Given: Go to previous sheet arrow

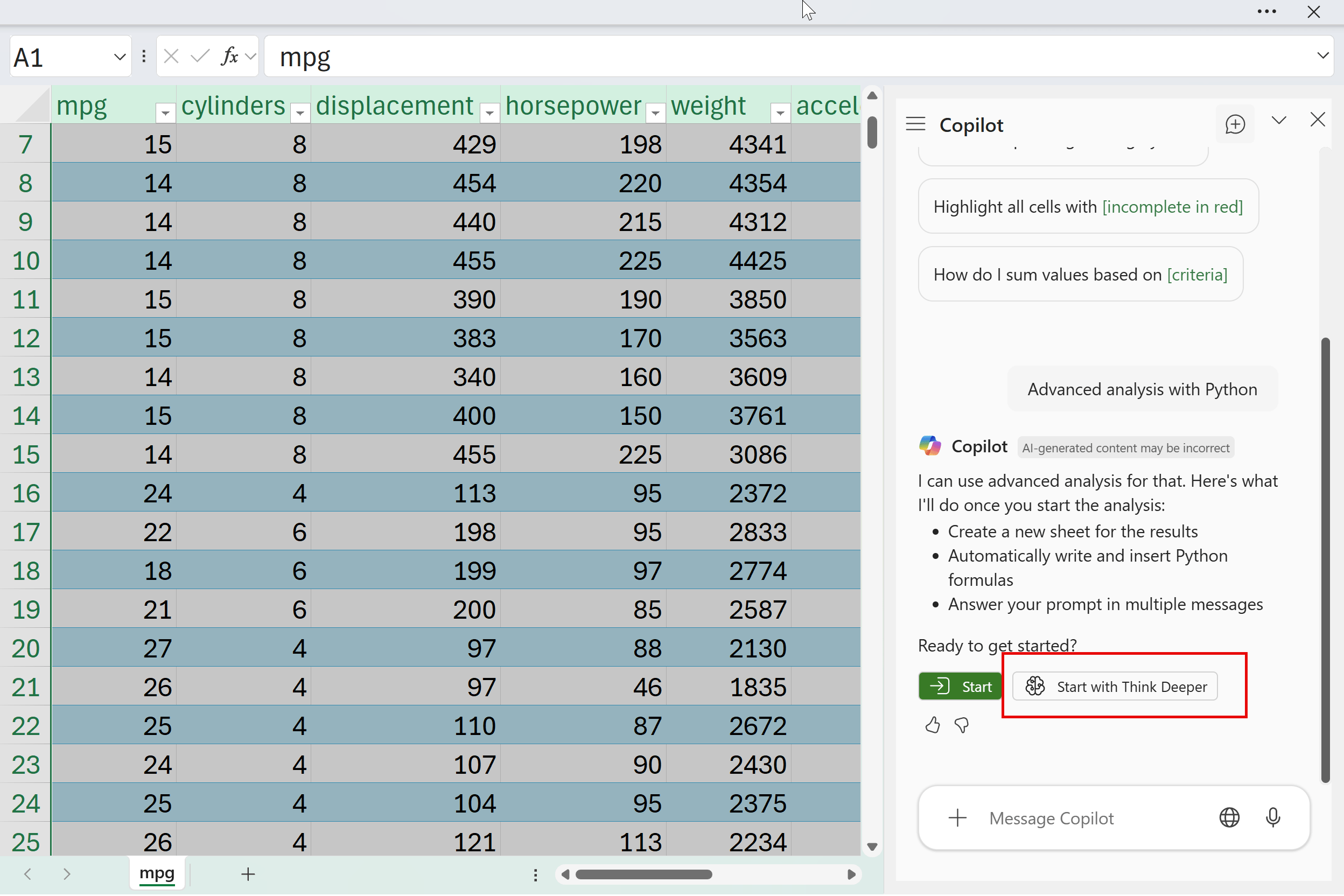Looking at the screenshot, I should 27,874.
